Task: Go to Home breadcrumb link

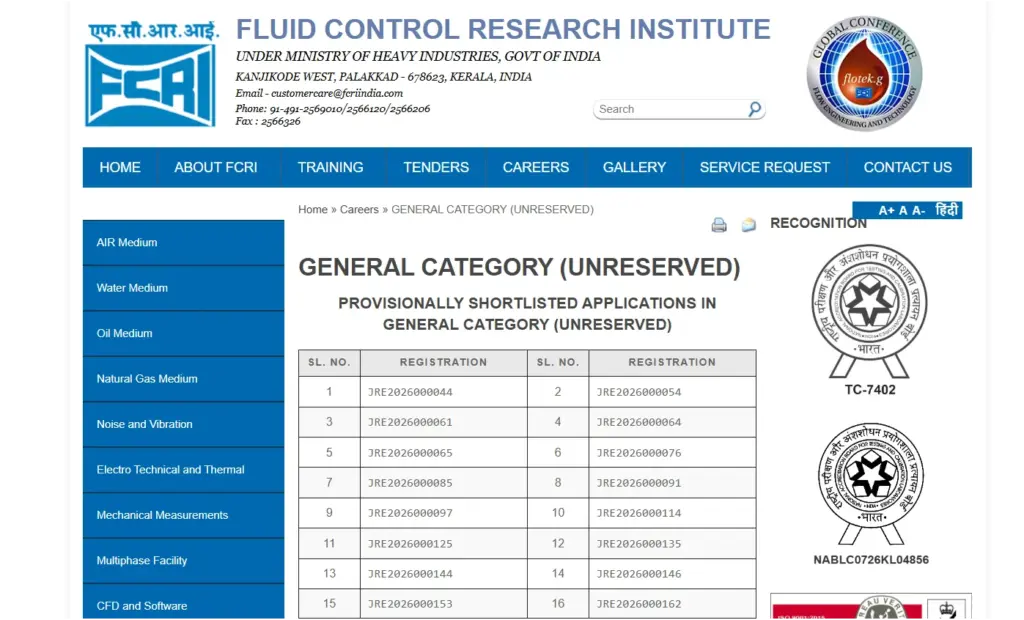Action: click(x=313, y=210)
